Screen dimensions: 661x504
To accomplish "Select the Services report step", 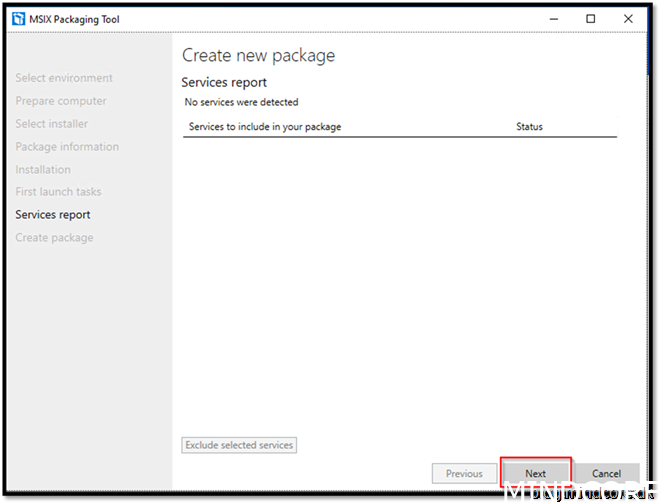I will 53,215.
